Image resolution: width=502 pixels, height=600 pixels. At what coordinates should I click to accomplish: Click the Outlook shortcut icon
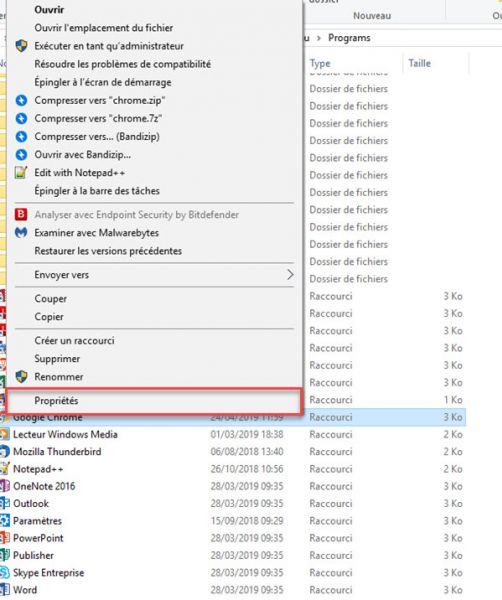[x=4, y=503]
